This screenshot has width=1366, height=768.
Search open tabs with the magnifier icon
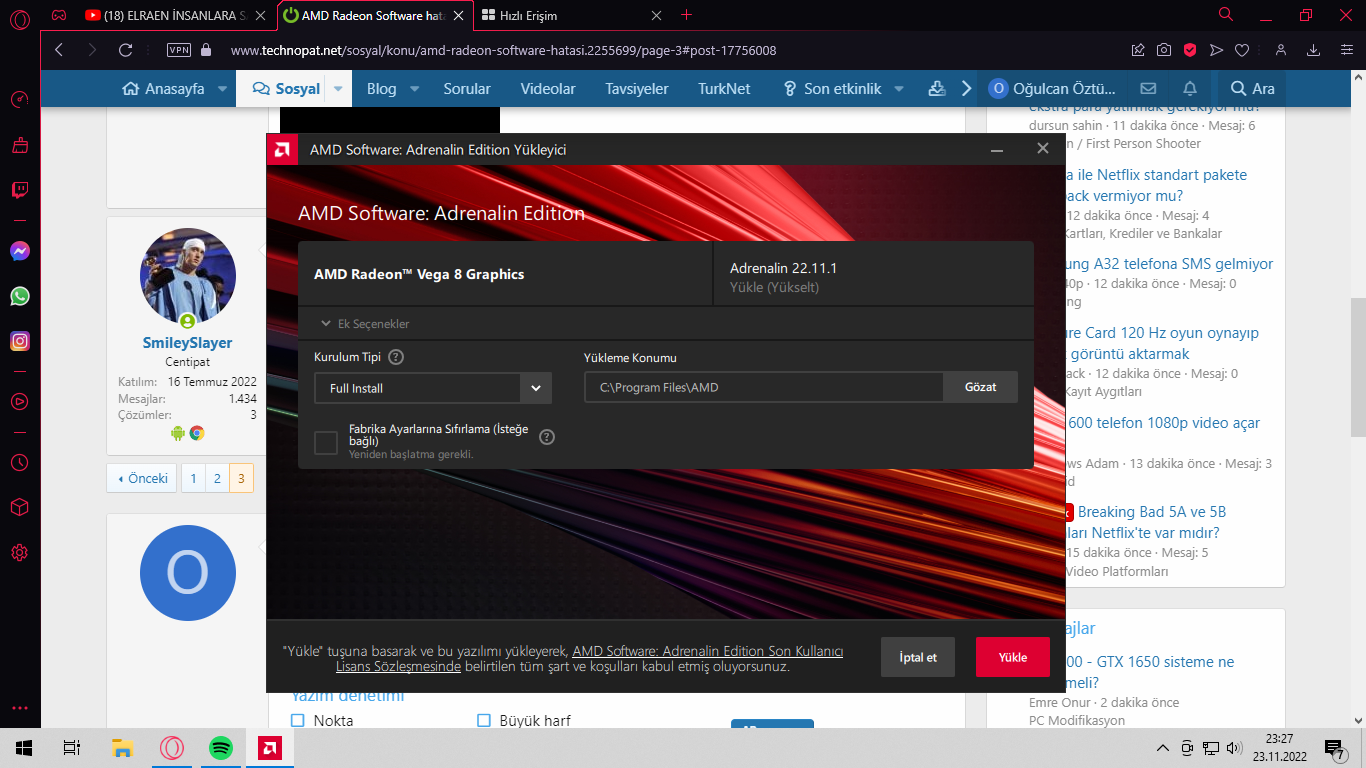1226,15
